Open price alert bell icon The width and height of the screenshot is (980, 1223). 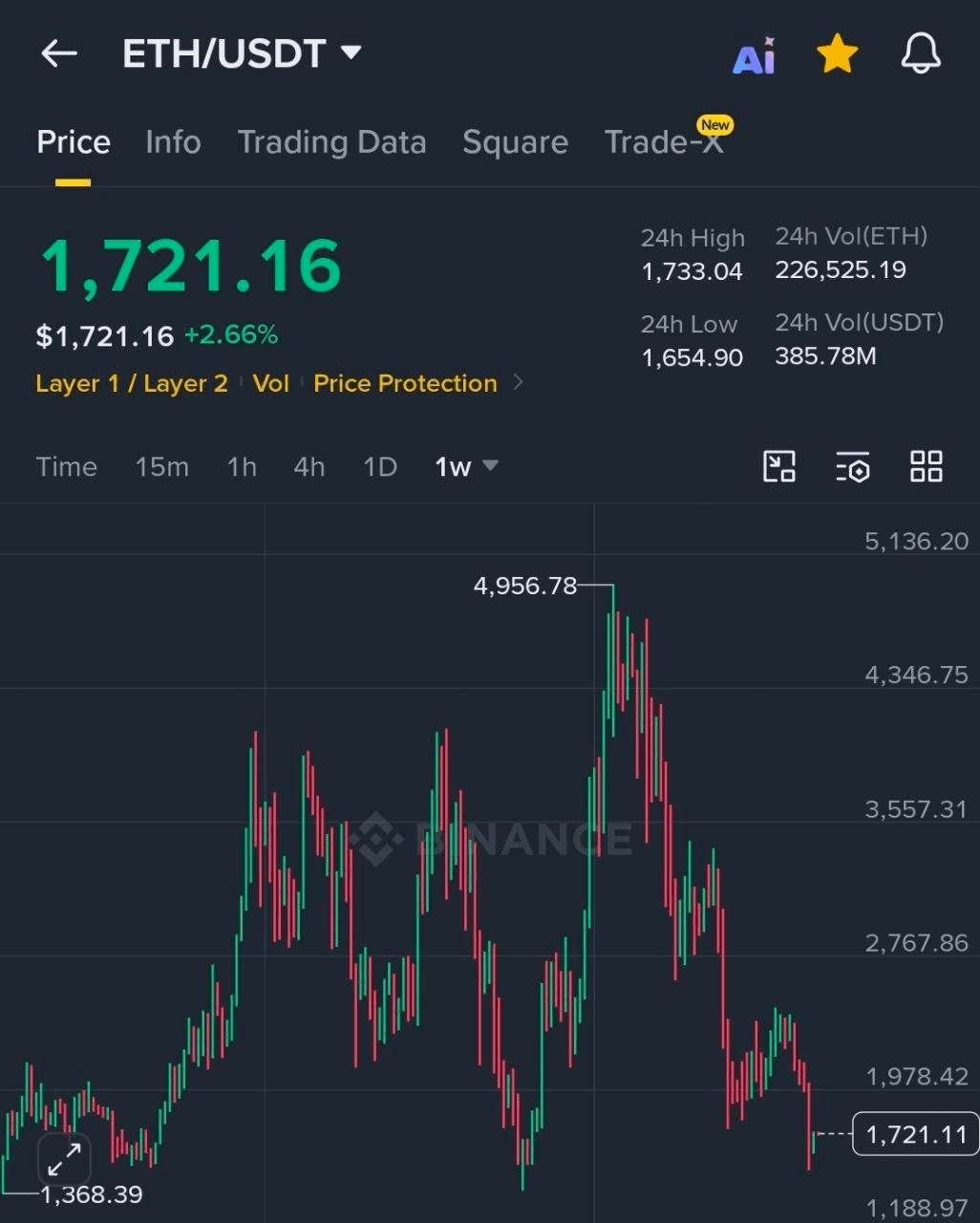(x=921, y=54)
